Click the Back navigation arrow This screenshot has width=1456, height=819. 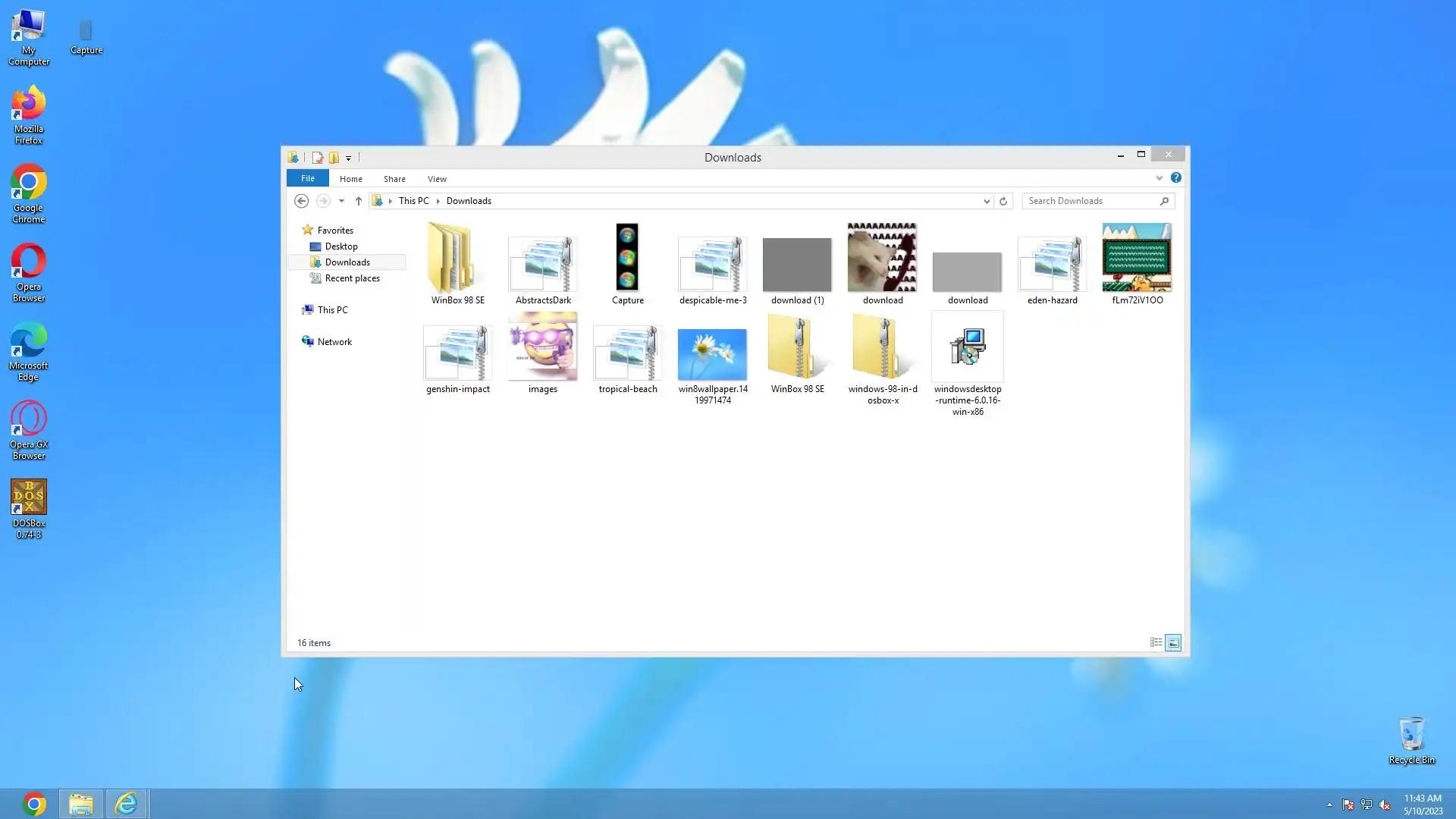[301, 201]
